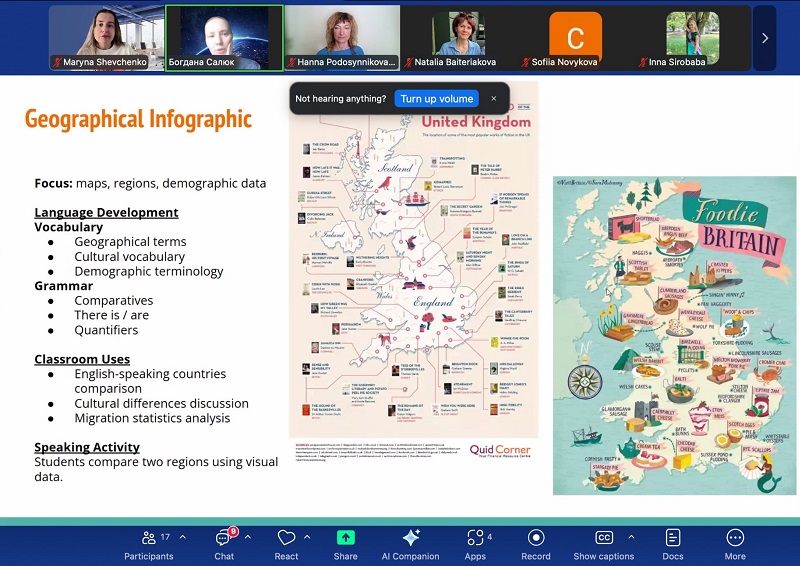Expand the caret next to Chat
This screenshot has height=566, width=800.
pyautogui.click(x=248, y=537)
